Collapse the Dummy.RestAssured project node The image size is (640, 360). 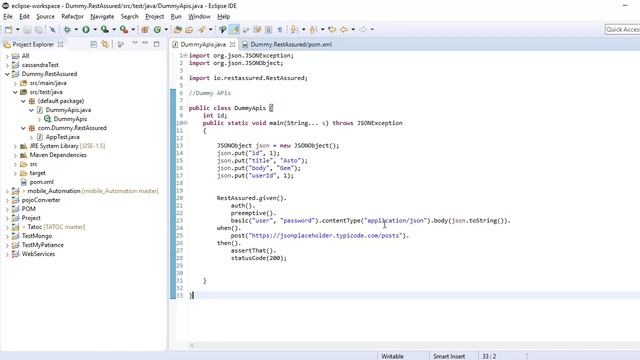point(7,74)
